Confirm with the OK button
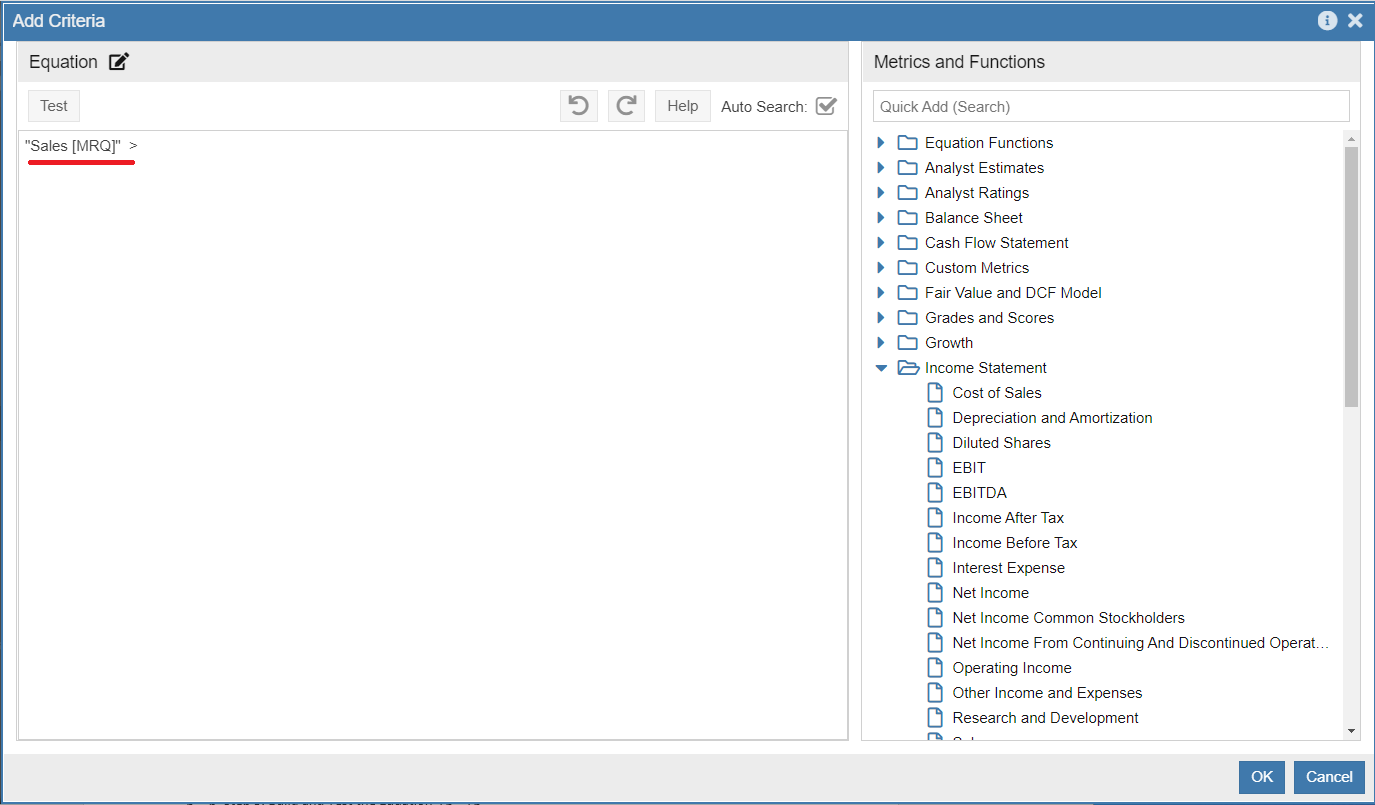1375x805 pixels. tap(1262, 777)
